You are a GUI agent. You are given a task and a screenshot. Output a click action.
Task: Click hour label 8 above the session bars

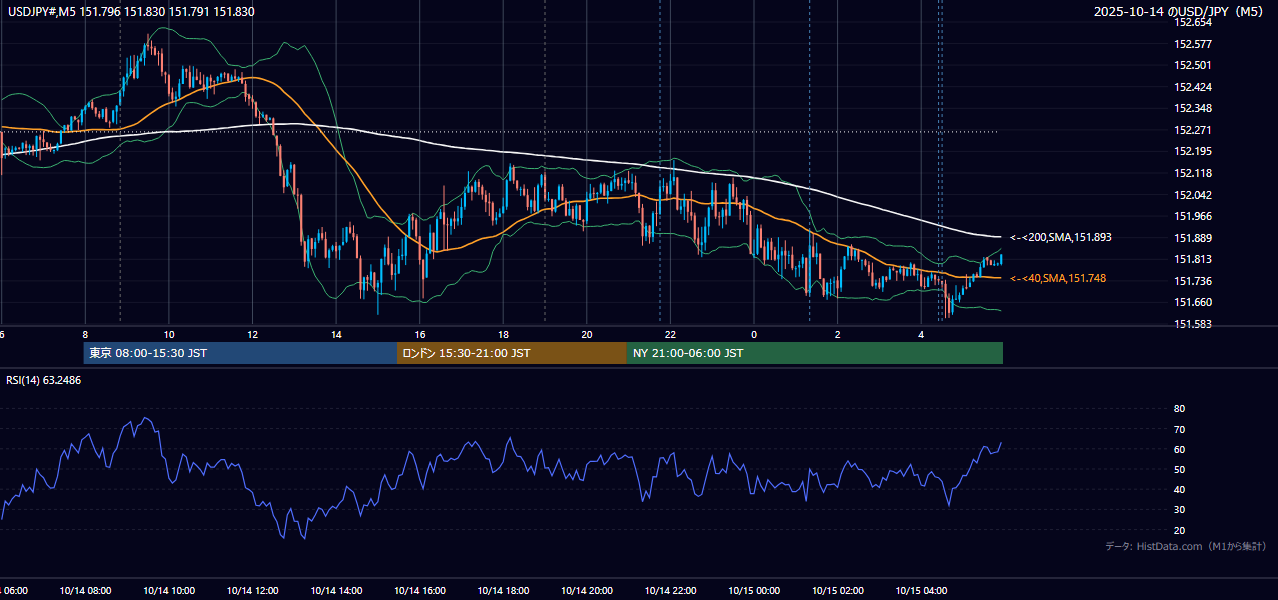tap(85, 334)
